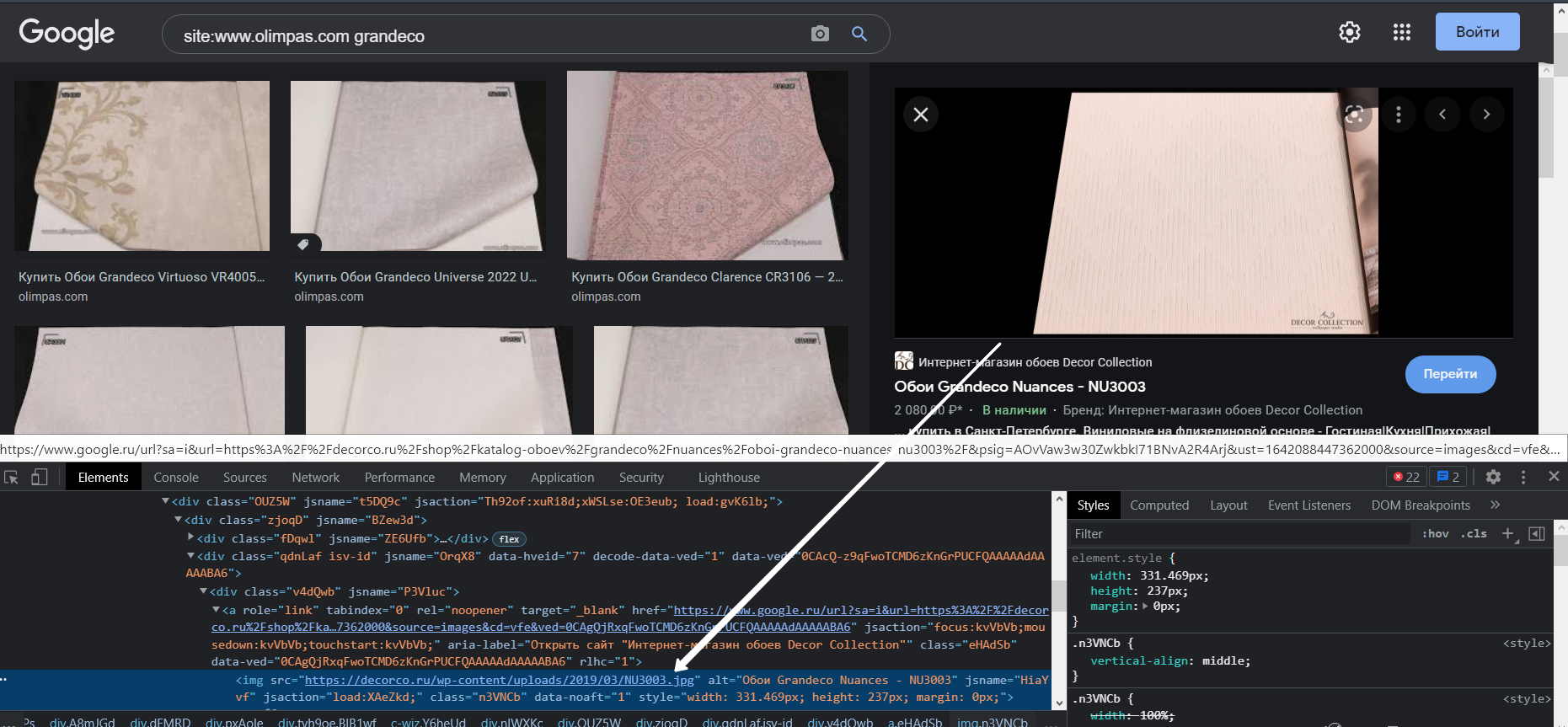Toggle the .cls classes panel
This screenshot has height=727, width=1568.
(x=1474, y=534)
